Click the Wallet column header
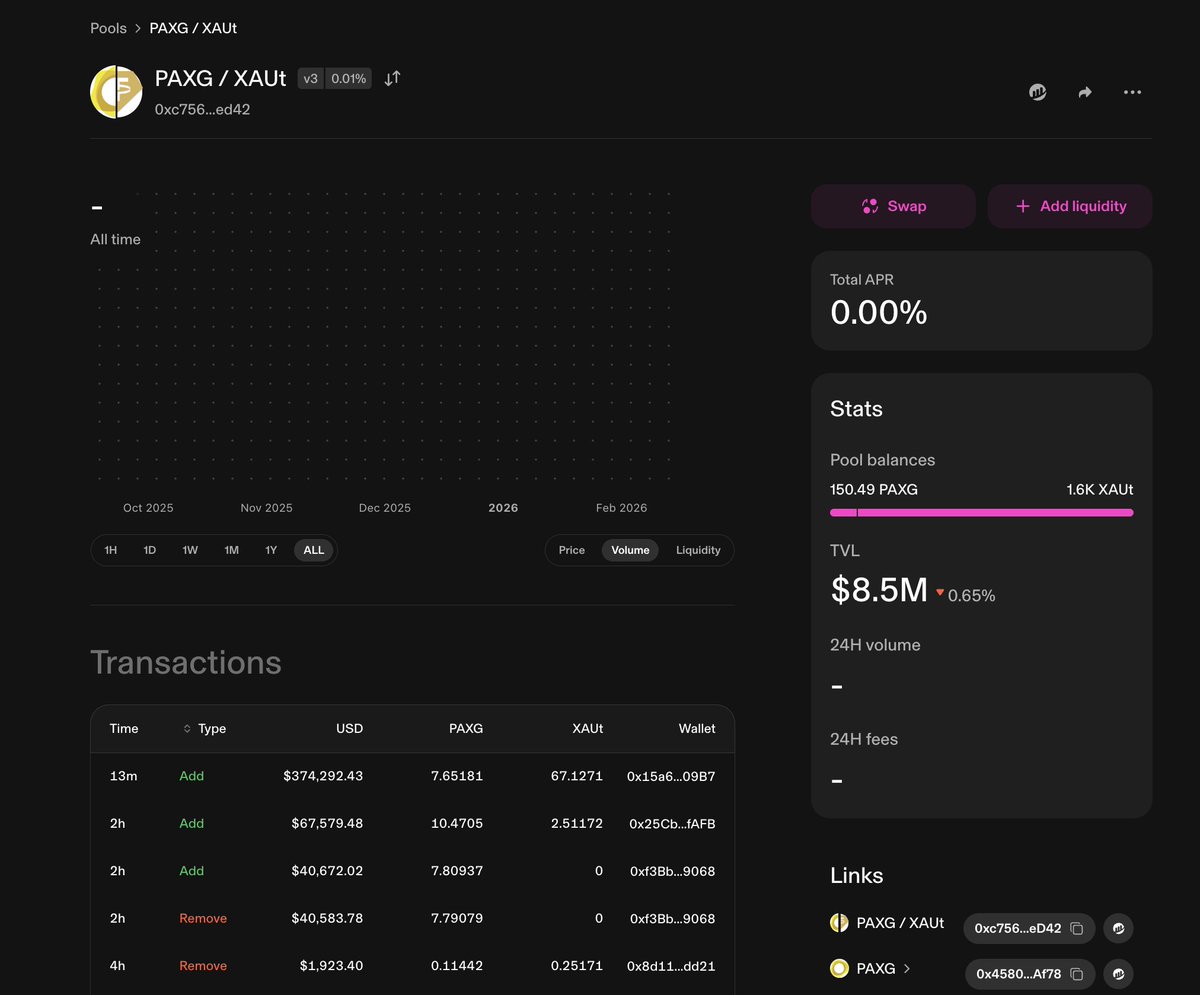The width and height of the screenshot is (1200, 995). point(697,729)
